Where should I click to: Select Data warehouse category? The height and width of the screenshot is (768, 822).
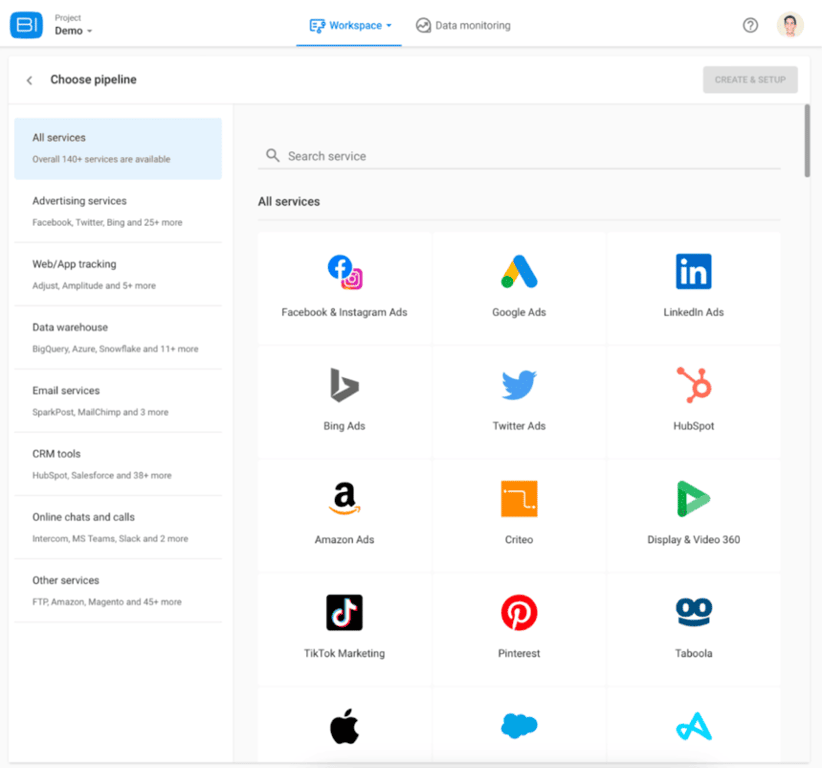118,338
